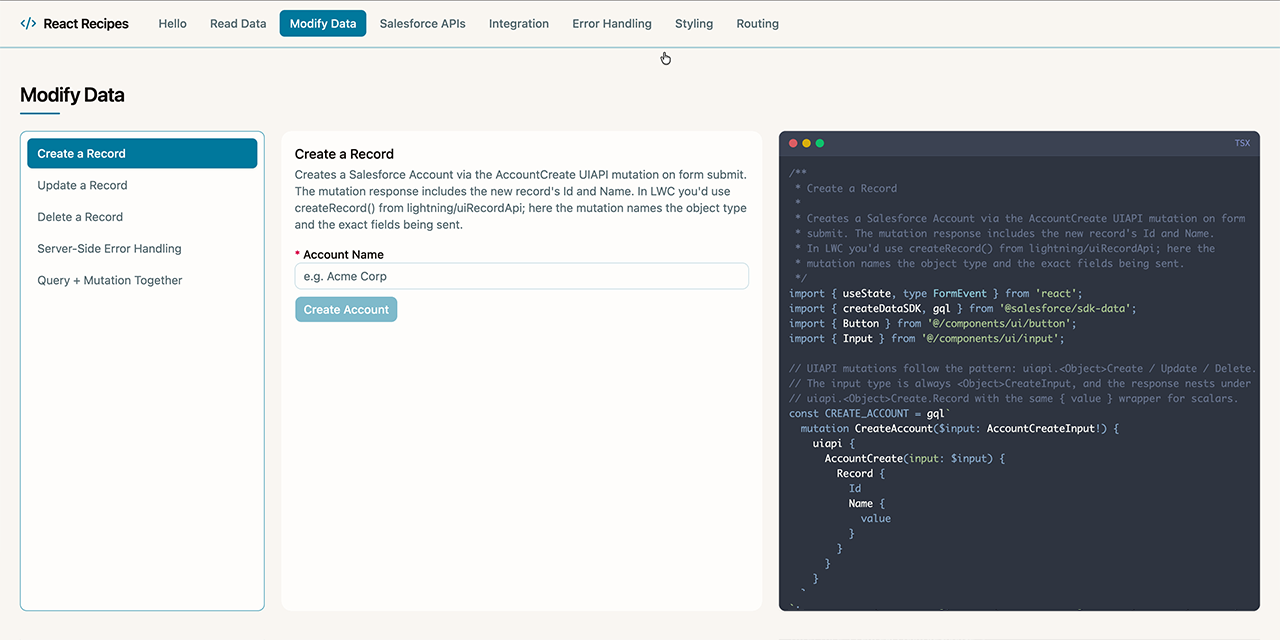Open the Read Data tab
Screen dimensions: 1280x640
(x=238, y=24)
